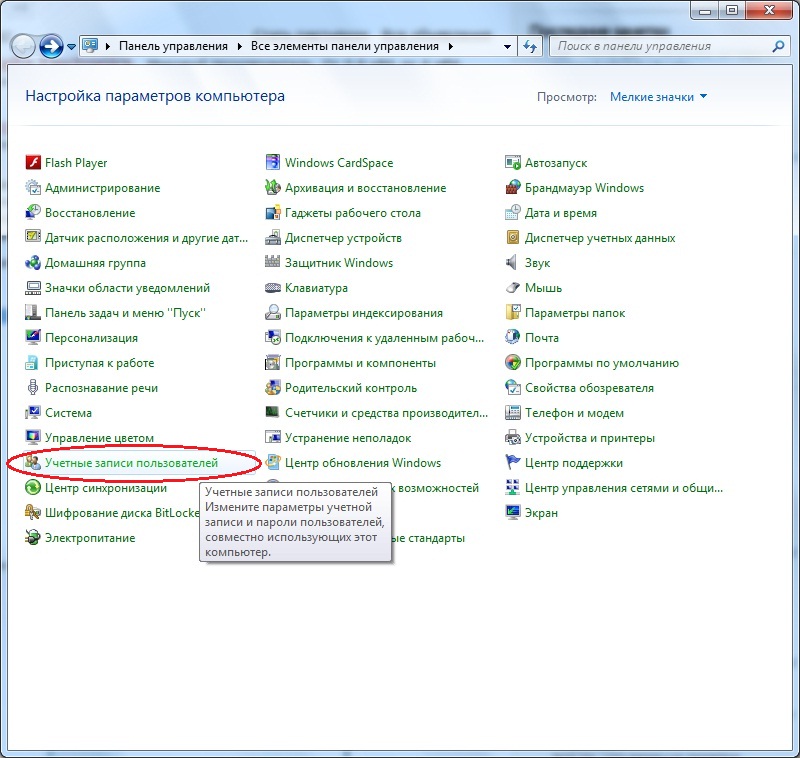
Task: Open Шифрование диска BitLocker link
Action: point(122,513)
